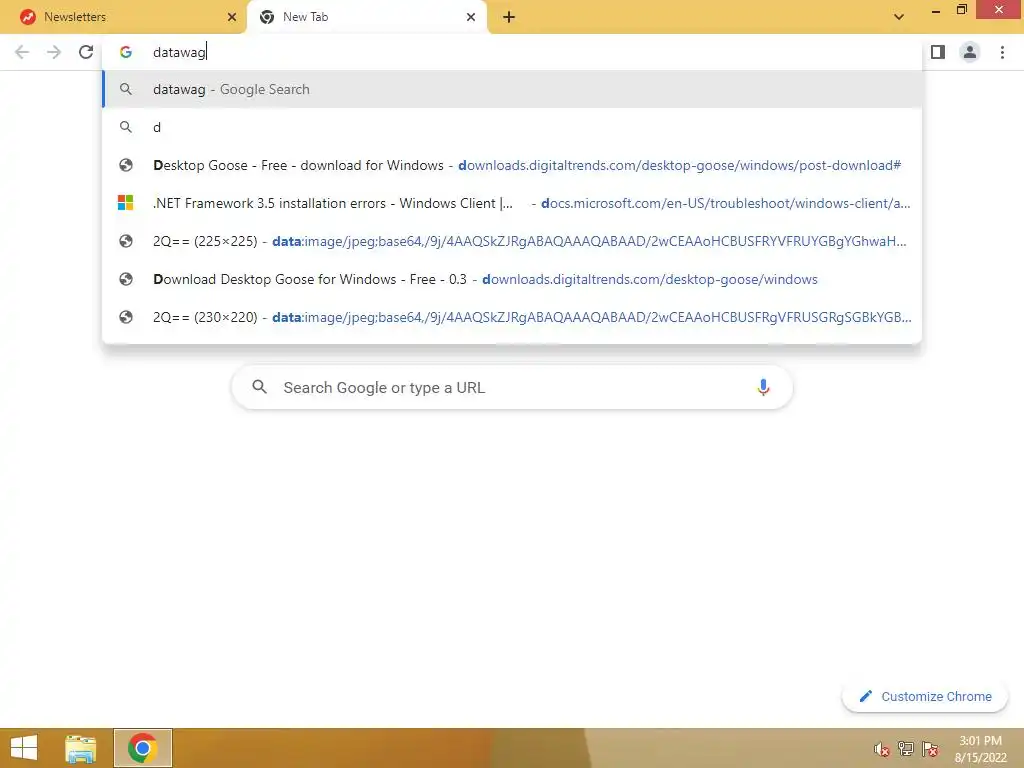The image size is (1024, 768).
Task: Click the browser back arrow
Action: tap(22, 52)
